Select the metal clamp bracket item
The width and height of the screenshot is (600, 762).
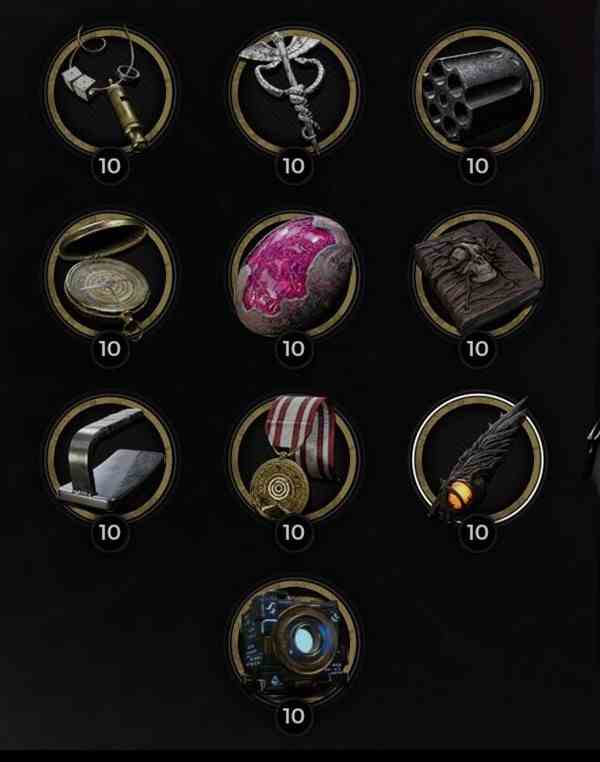[x=110, y=458]
